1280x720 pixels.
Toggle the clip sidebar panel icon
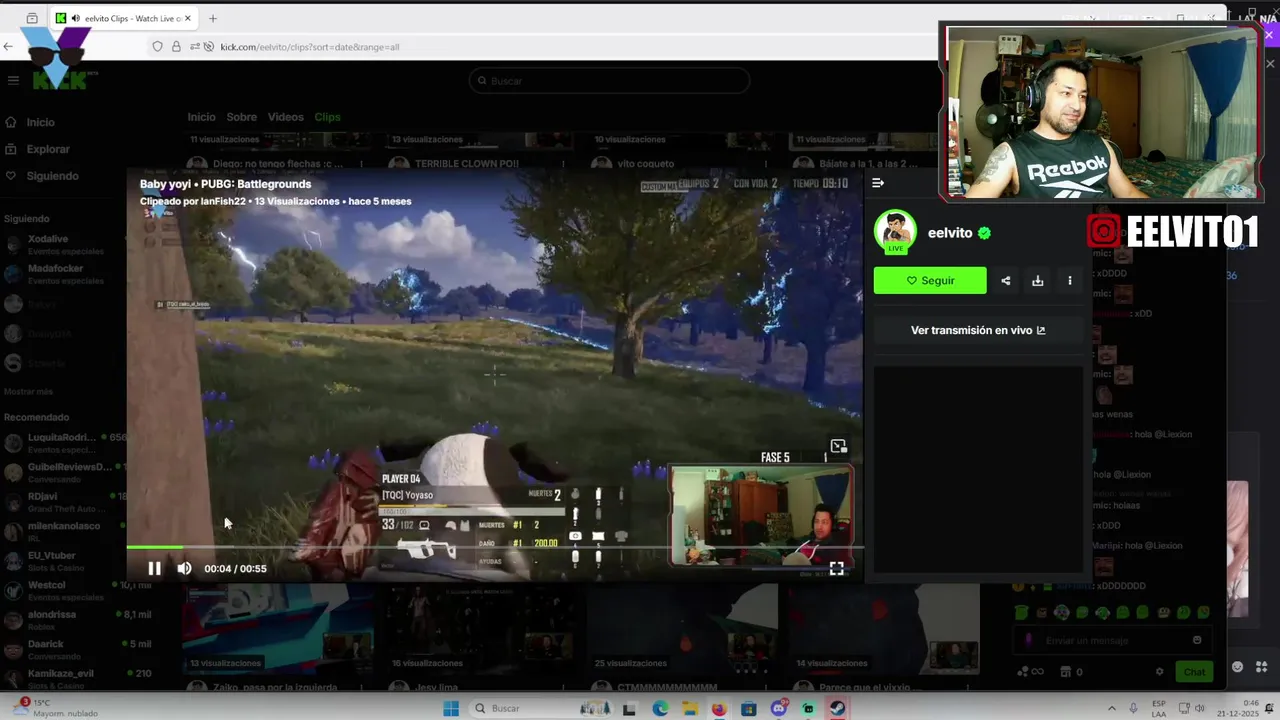pos(878,183)
